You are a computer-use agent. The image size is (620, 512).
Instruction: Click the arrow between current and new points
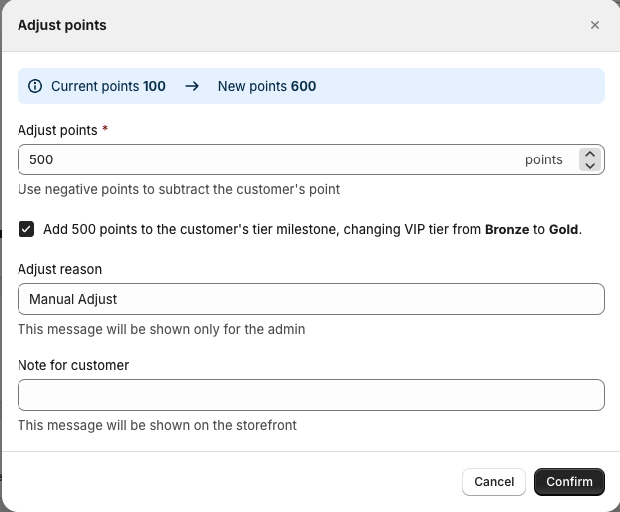pos(192,86)
